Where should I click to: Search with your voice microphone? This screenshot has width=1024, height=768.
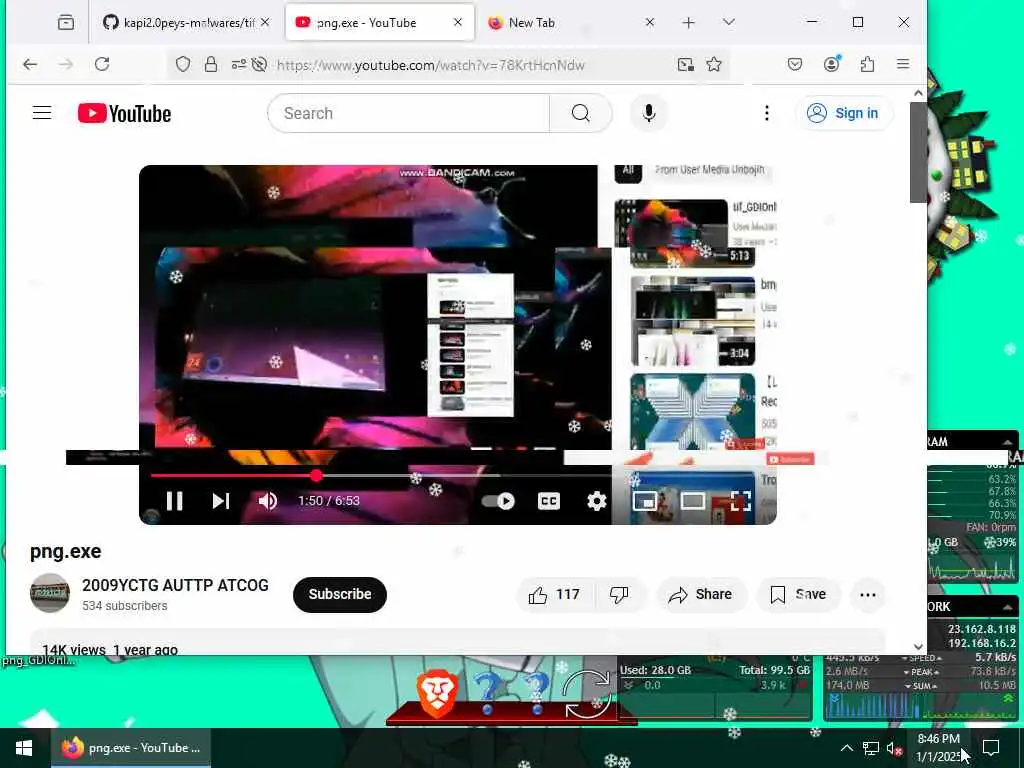[648, 113]
